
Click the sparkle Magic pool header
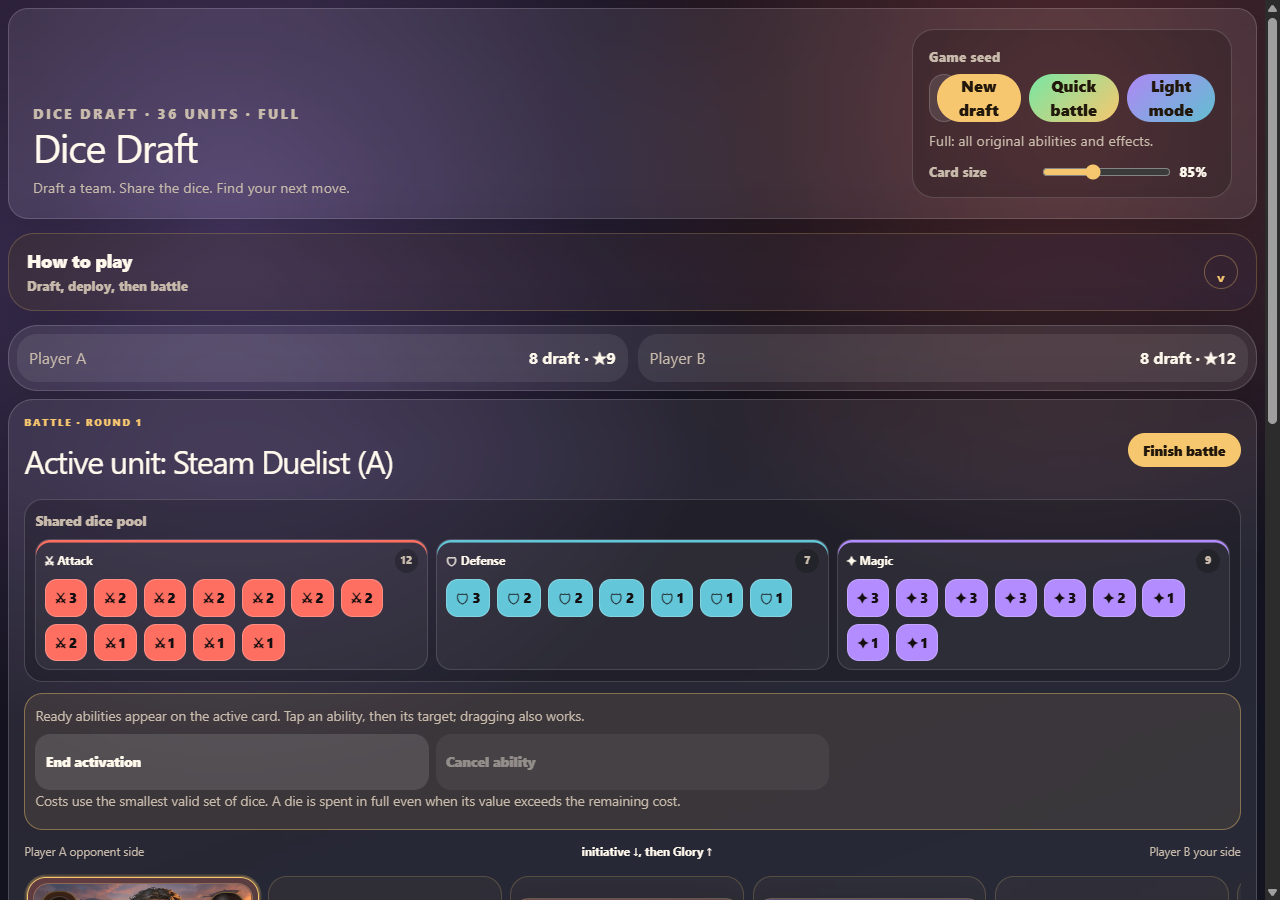point(870,561)
